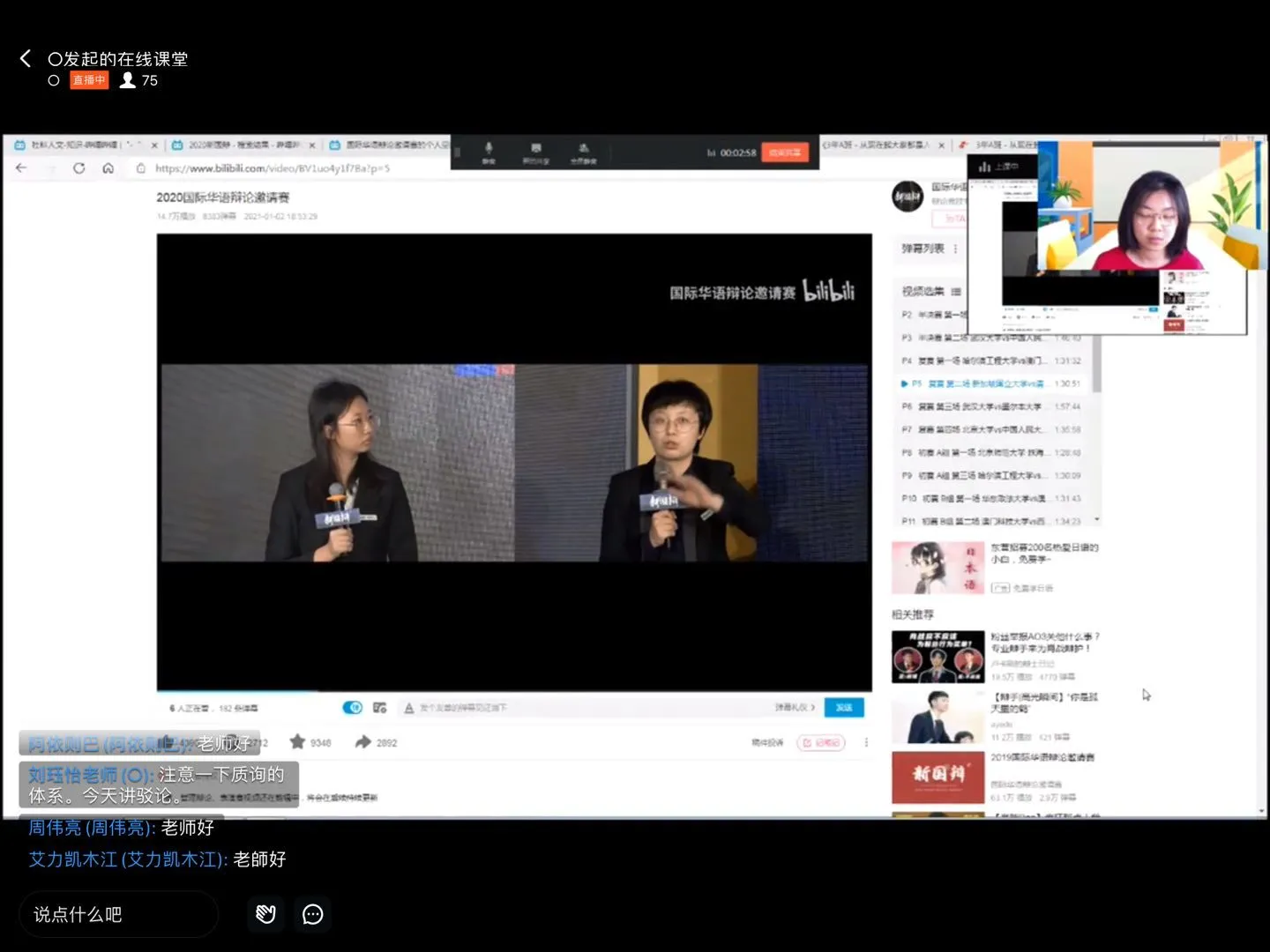Tap the chat message from 周伟亮
The height and width of the screenshot is (952, 1270).
point(121,828)
